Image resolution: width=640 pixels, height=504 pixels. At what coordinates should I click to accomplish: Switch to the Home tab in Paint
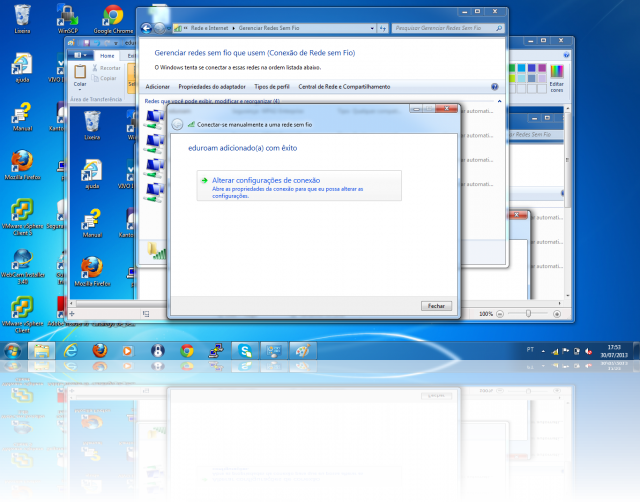107,56
